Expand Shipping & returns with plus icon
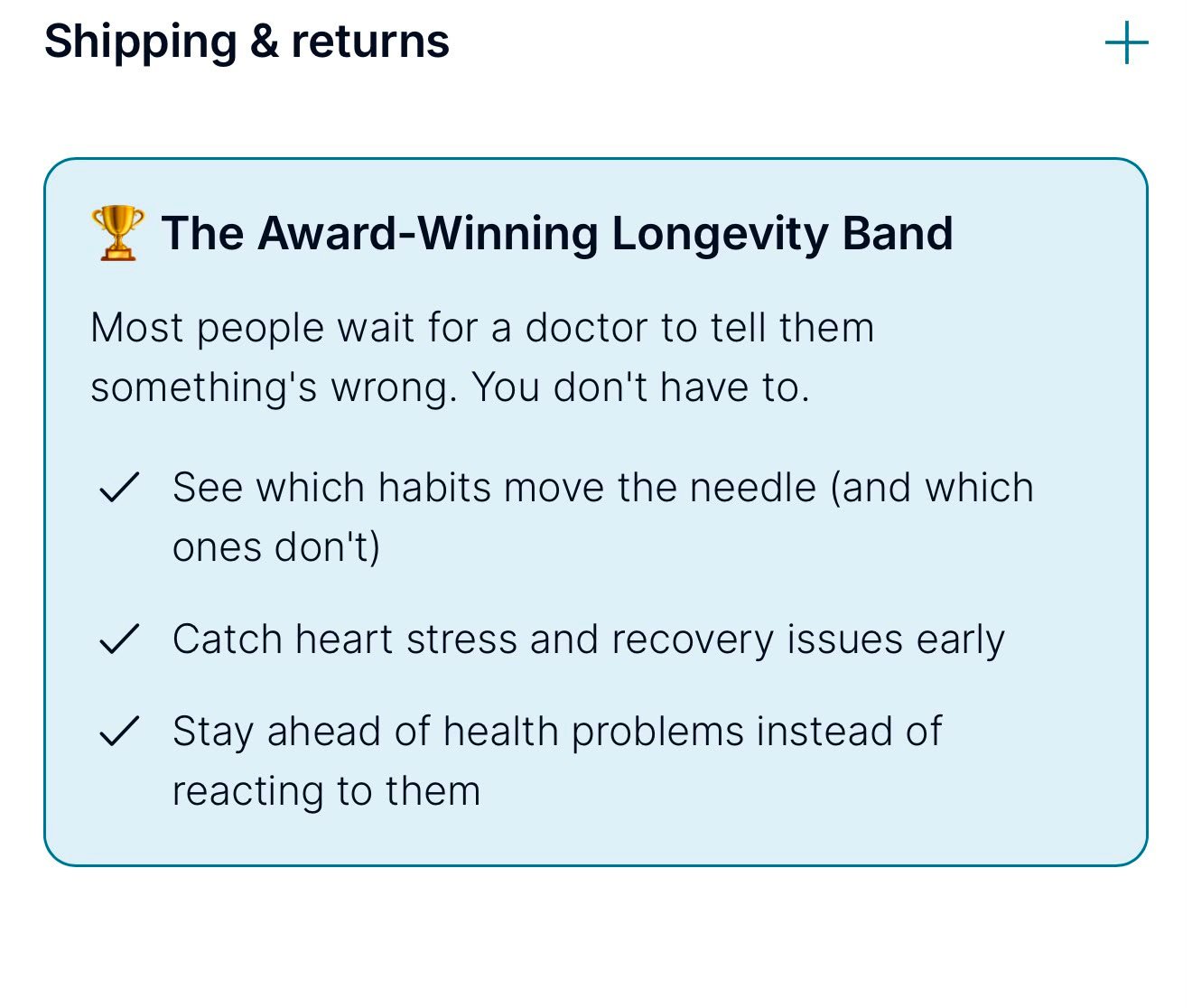 pos(1126,43)
